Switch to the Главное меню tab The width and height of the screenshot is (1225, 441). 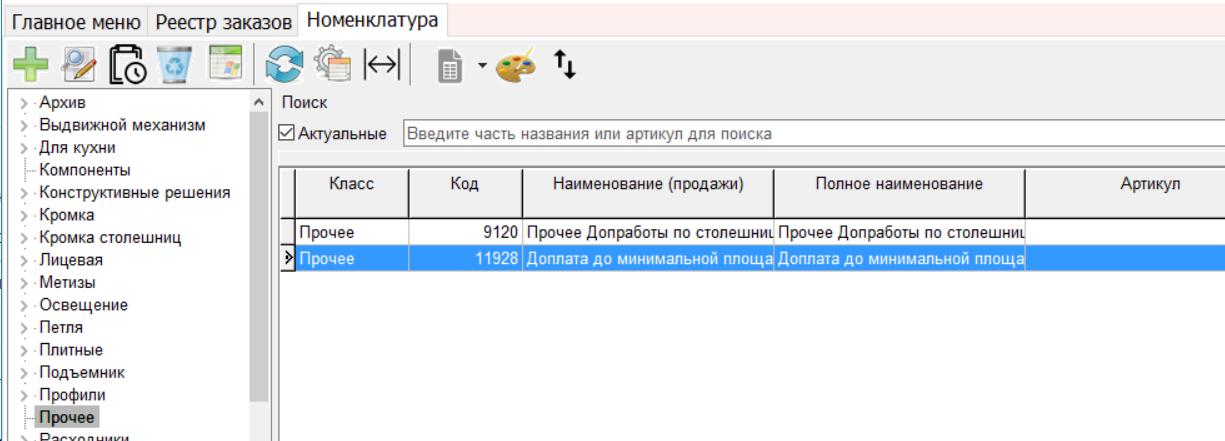[x=76, y=20]
